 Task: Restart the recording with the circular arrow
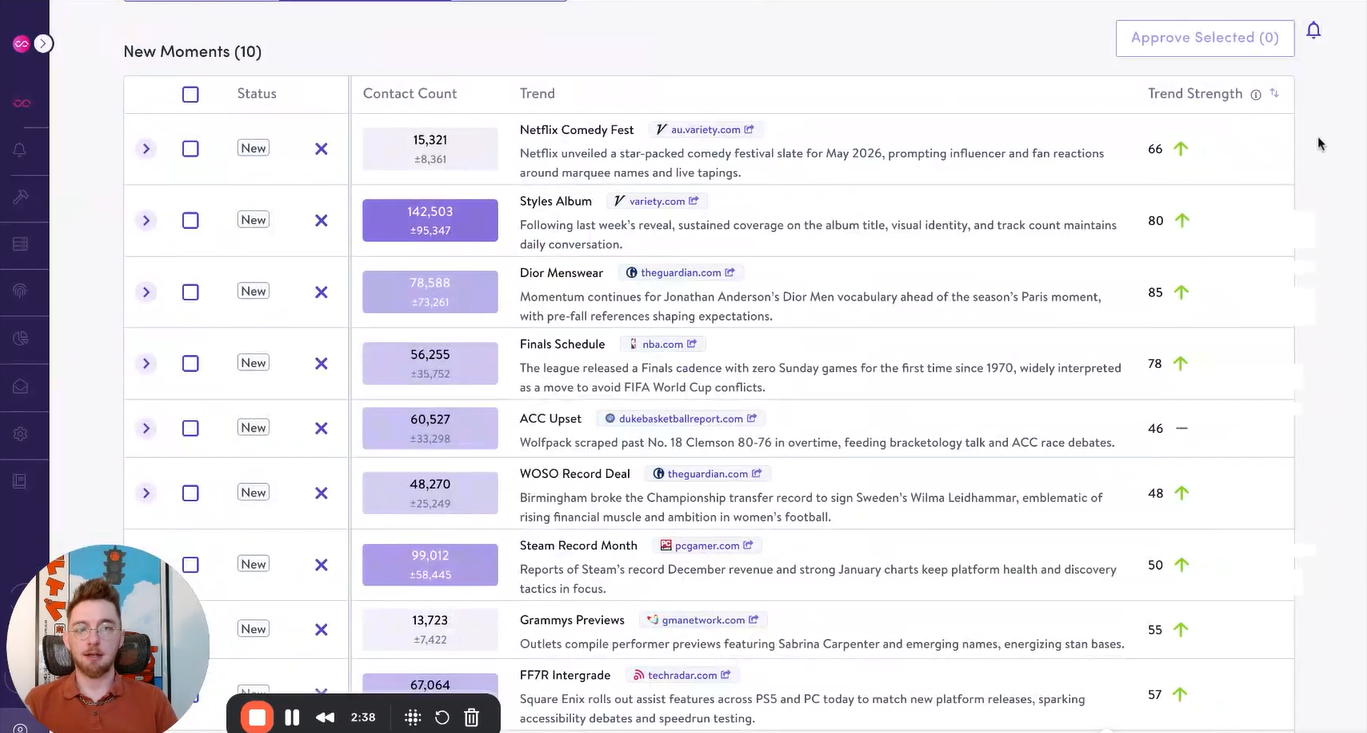click(x=442, y=717)
